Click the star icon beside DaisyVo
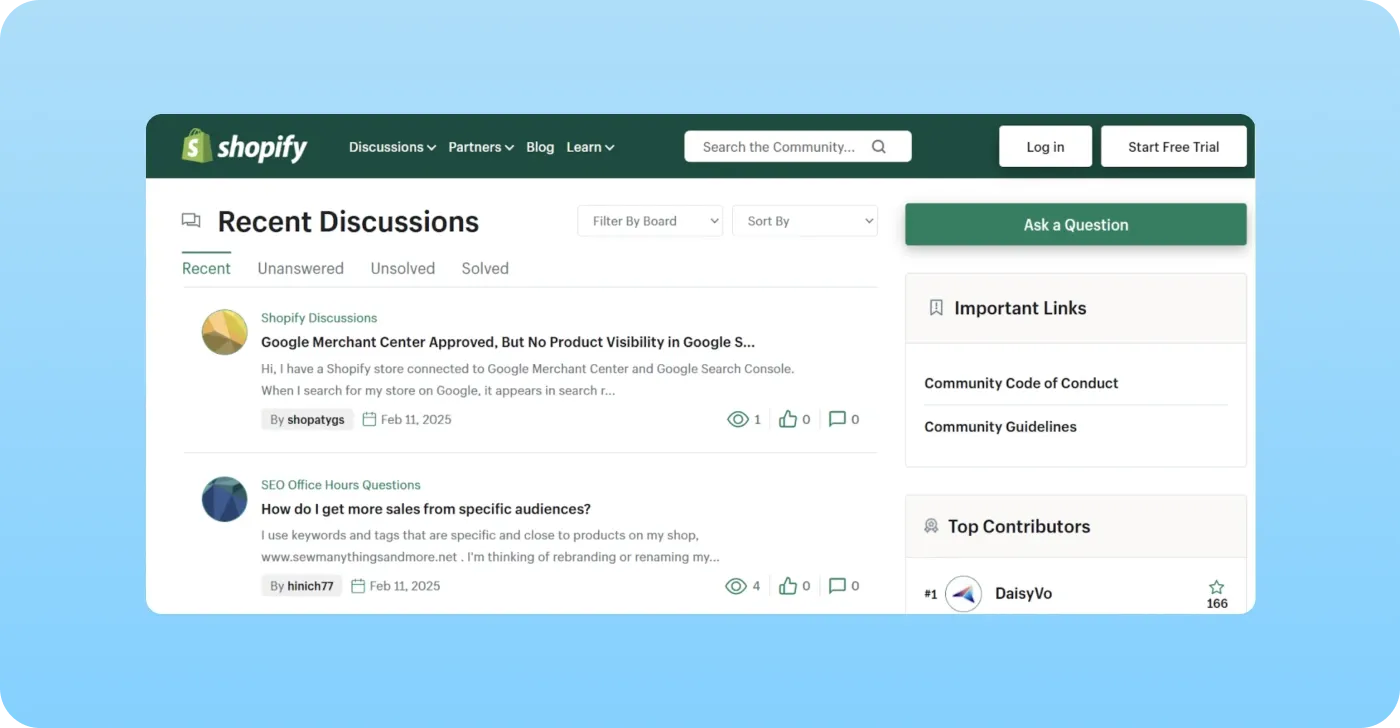 coord(1216,587)
